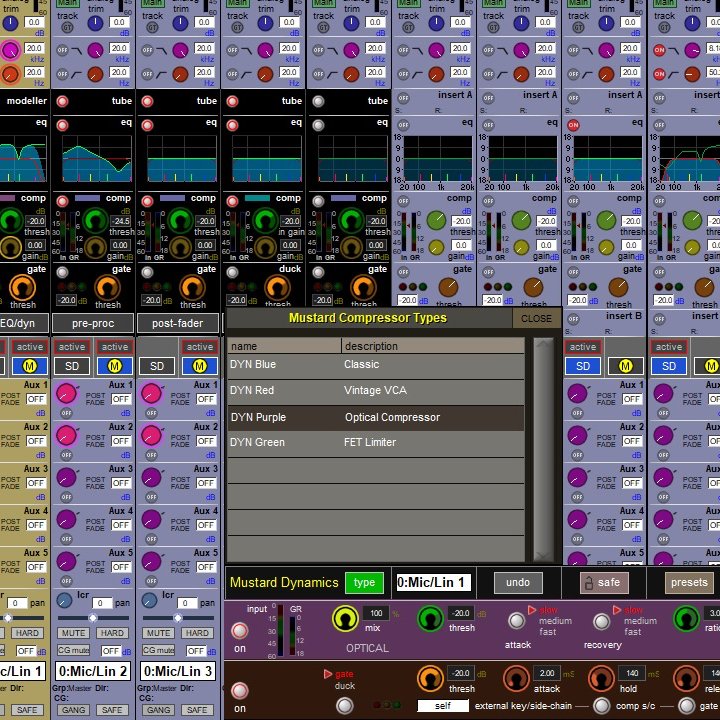The height and width of the screenshot is (720, 720).
Task: Click the yellow M button on Mic/Lin 3 channel
Action: [199, 366]
